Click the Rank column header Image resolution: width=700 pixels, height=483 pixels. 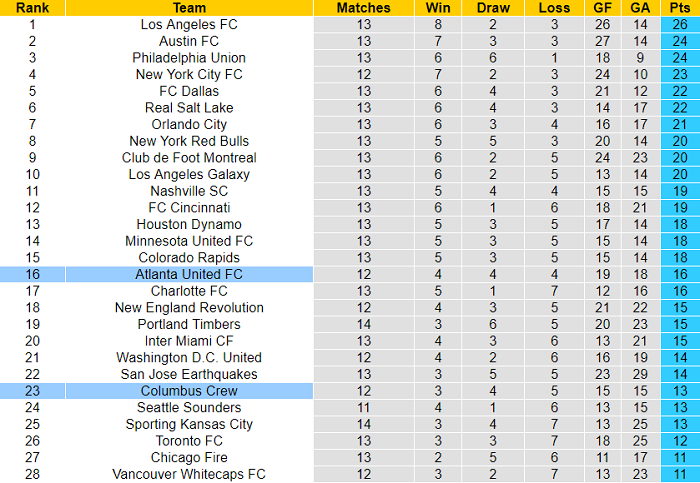click(x=33, y=7)
